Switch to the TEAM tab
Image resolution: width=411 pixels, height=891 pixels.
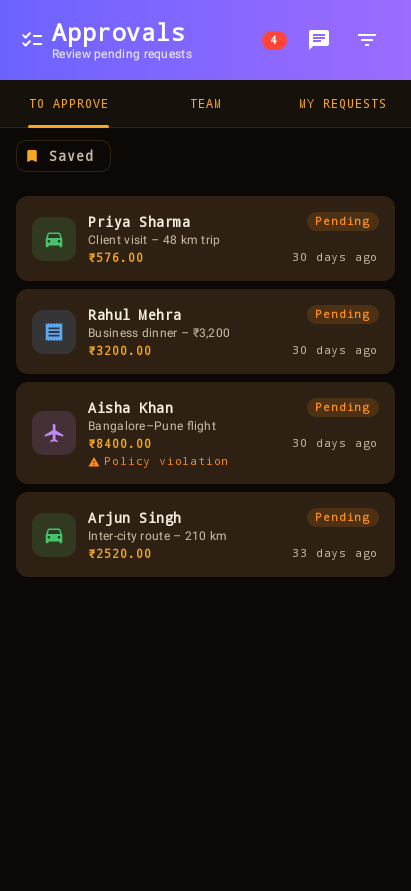[206, 104]
